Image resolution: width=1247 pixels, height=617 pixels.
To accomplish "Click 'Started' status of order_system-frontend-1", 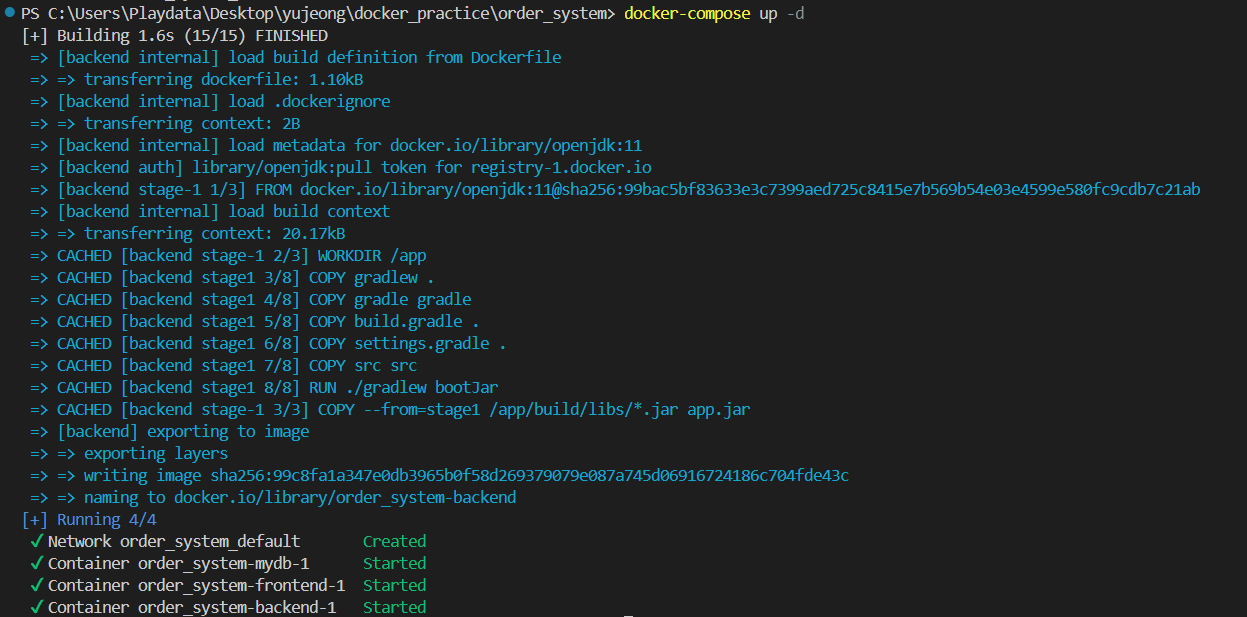I will point(394,586).
